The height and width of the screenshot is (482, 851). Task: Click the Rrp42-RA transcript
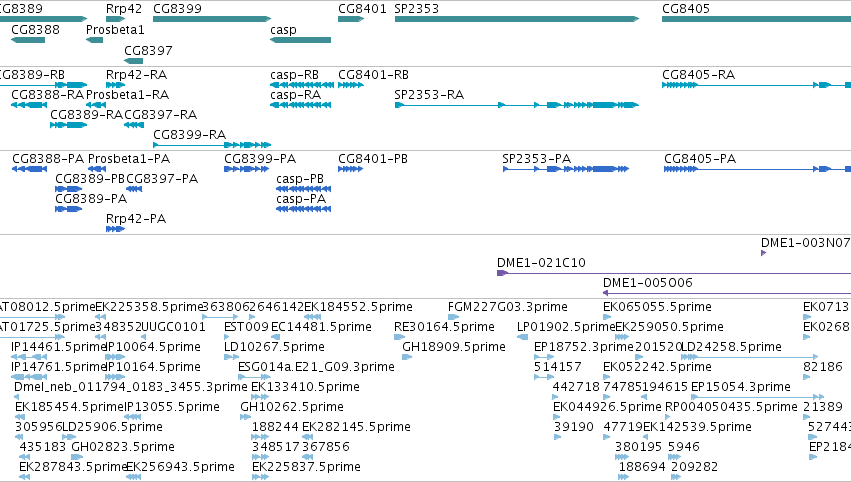116,85
